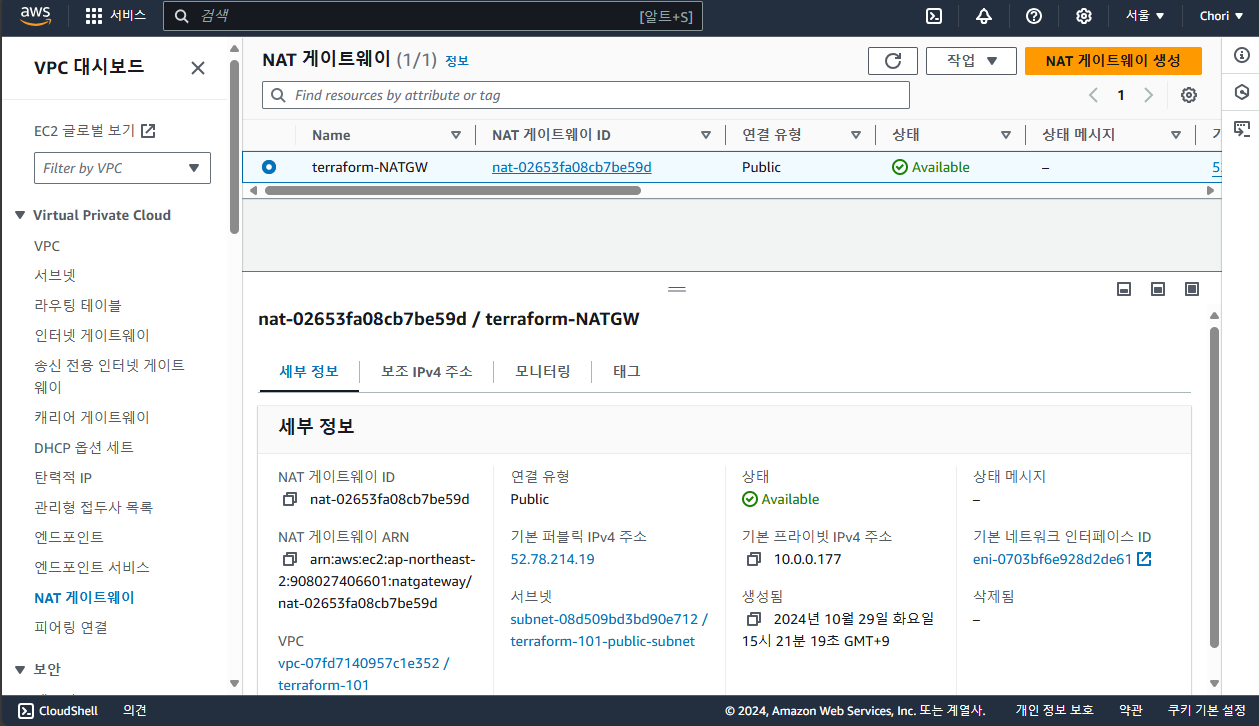The width and height of the screenshot is (1259, 726).
Task: Open table preferences gear icon
Action: [1189, 95]
